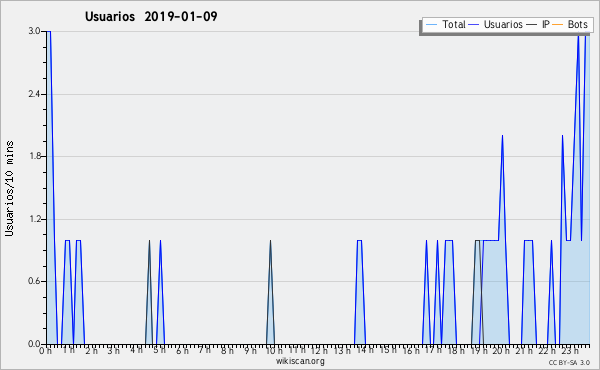600x370 pixels.
Task: Click the '18 h' x-axis label
Action: pos(456,351)
